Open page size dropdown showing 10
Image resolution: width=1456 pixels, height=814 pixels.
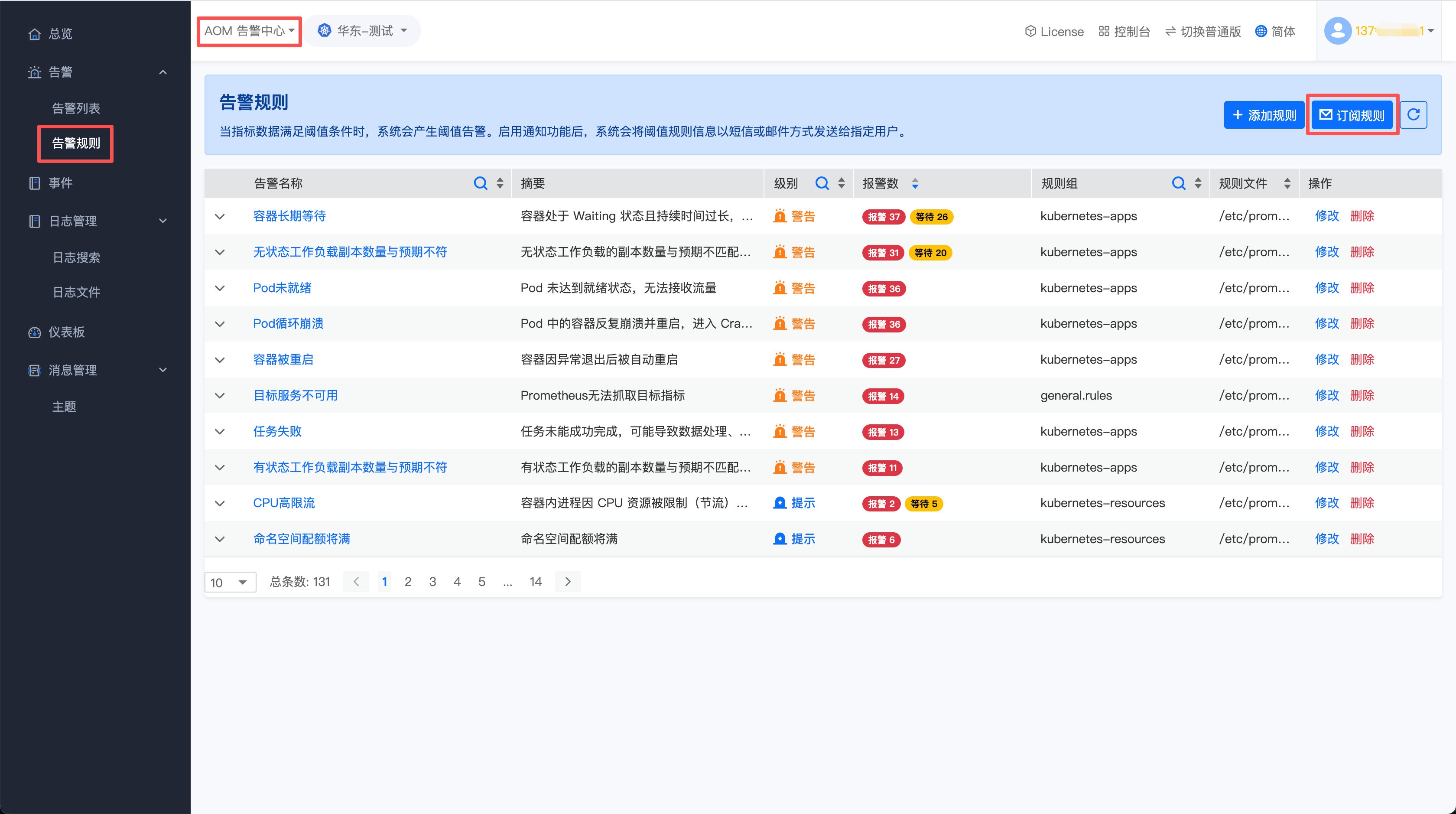tap(230, 582)
